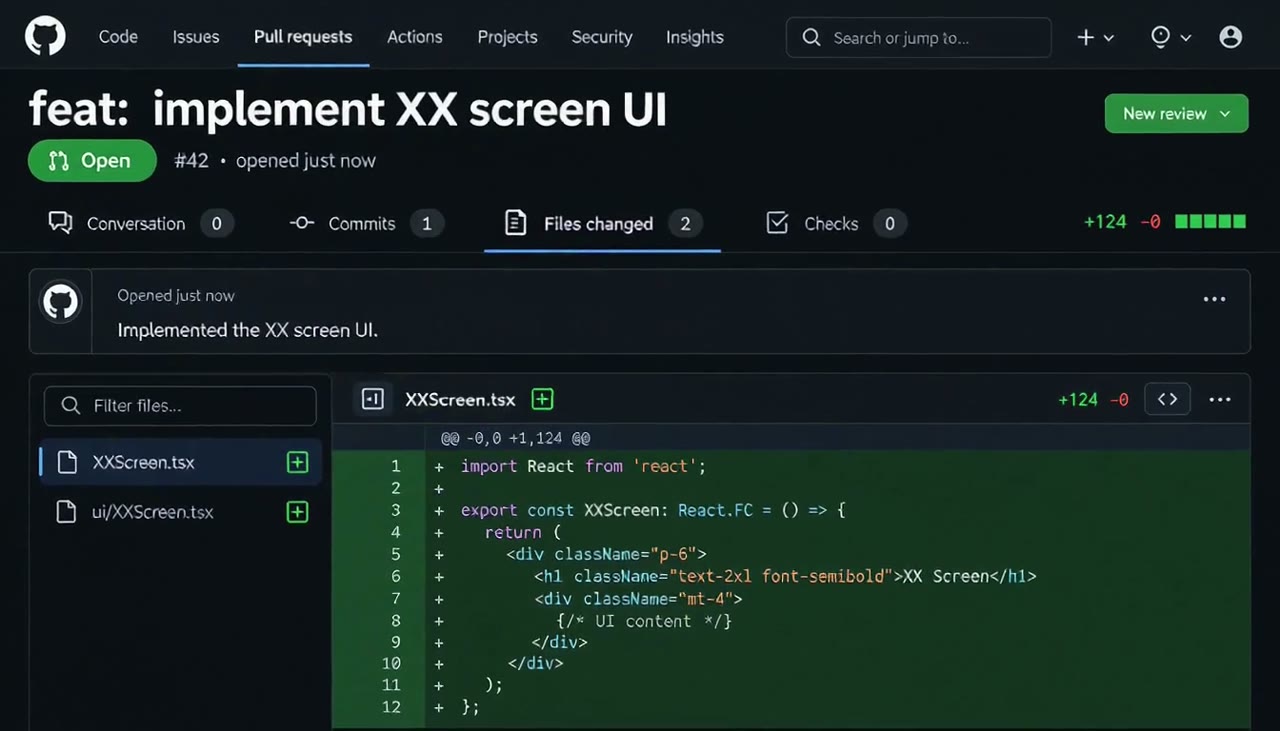Image resolution: width=1280 pixels, height=731 pixels.
Task: Open the issues shortcut dropdown in header
Action: [1171, 37]
